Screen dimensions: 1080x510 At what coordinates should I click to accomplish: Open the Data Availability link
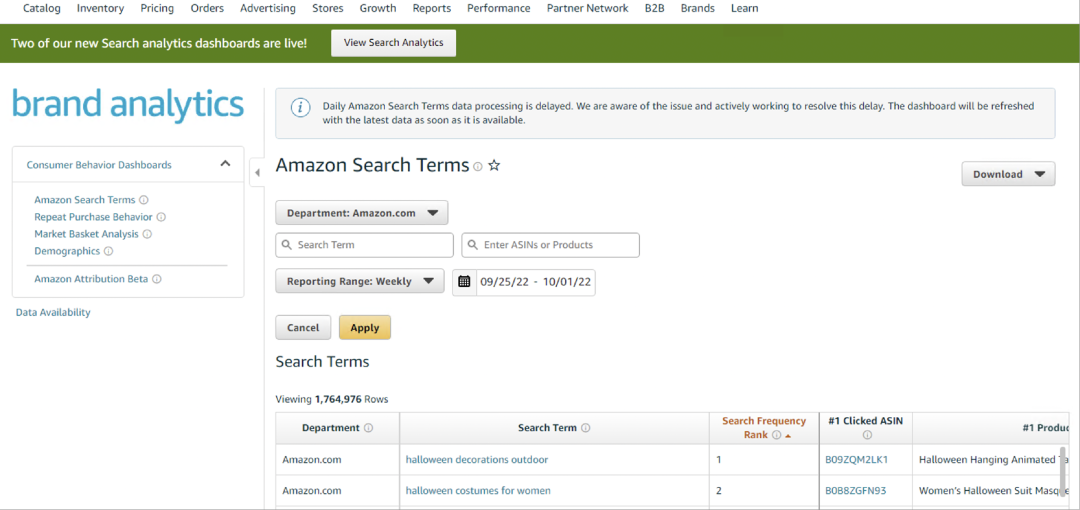(x=53, y=313)
